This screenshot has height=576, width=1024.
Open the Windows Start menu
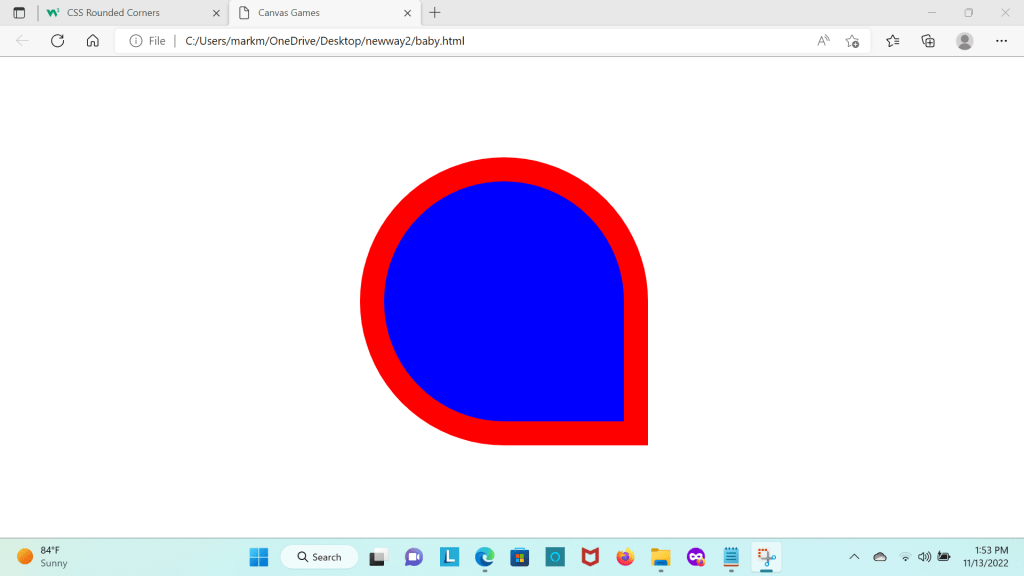(x=259, y=557)
